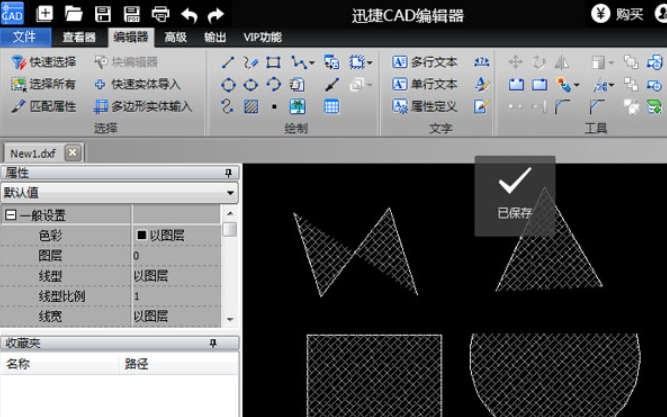Click the 名称 column header in 收藏夹
Screen dimensions: 667x417
[x=60, y=364]
